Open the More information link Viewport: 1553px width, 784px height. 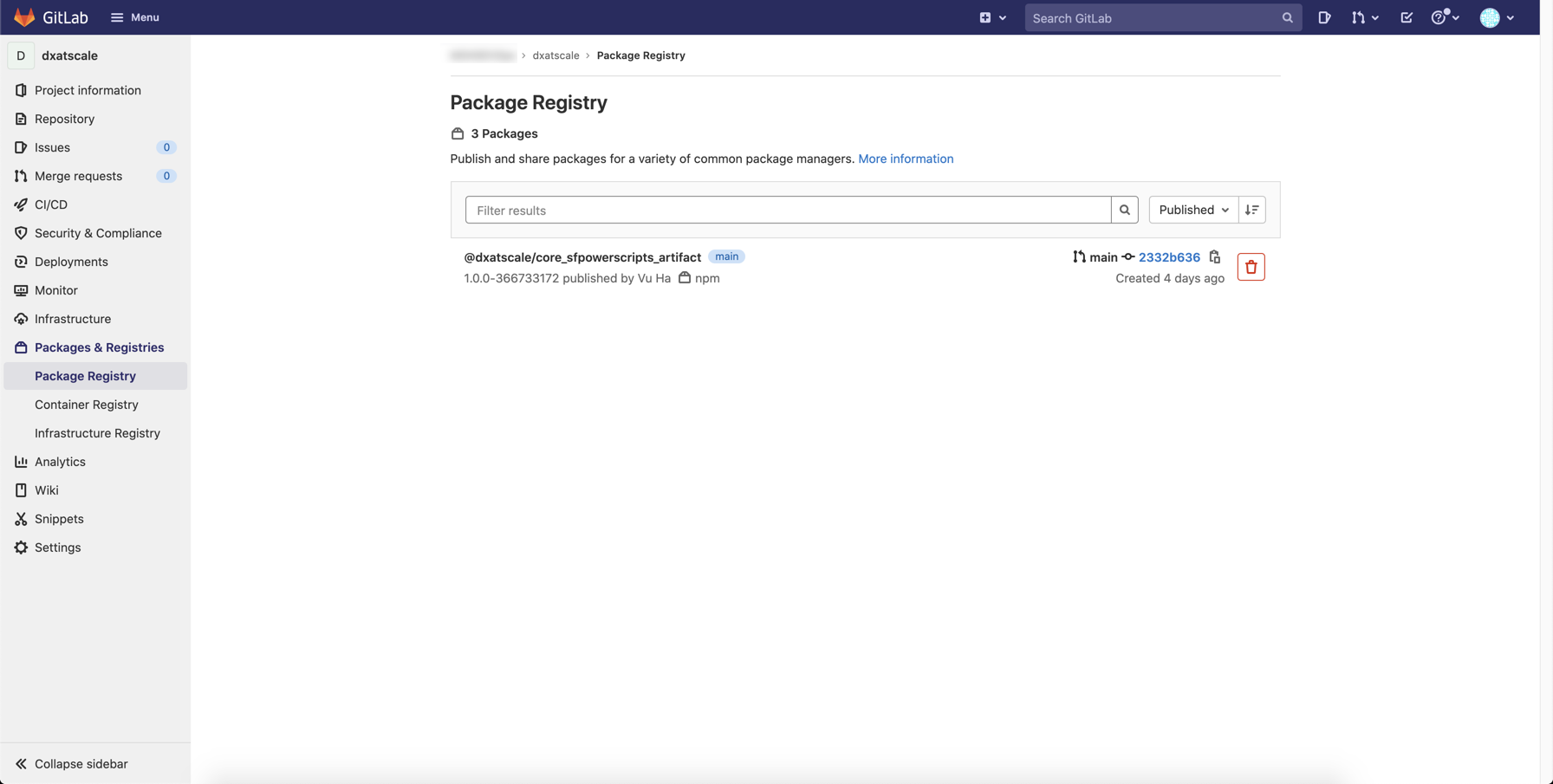click(x=906, y=159)
